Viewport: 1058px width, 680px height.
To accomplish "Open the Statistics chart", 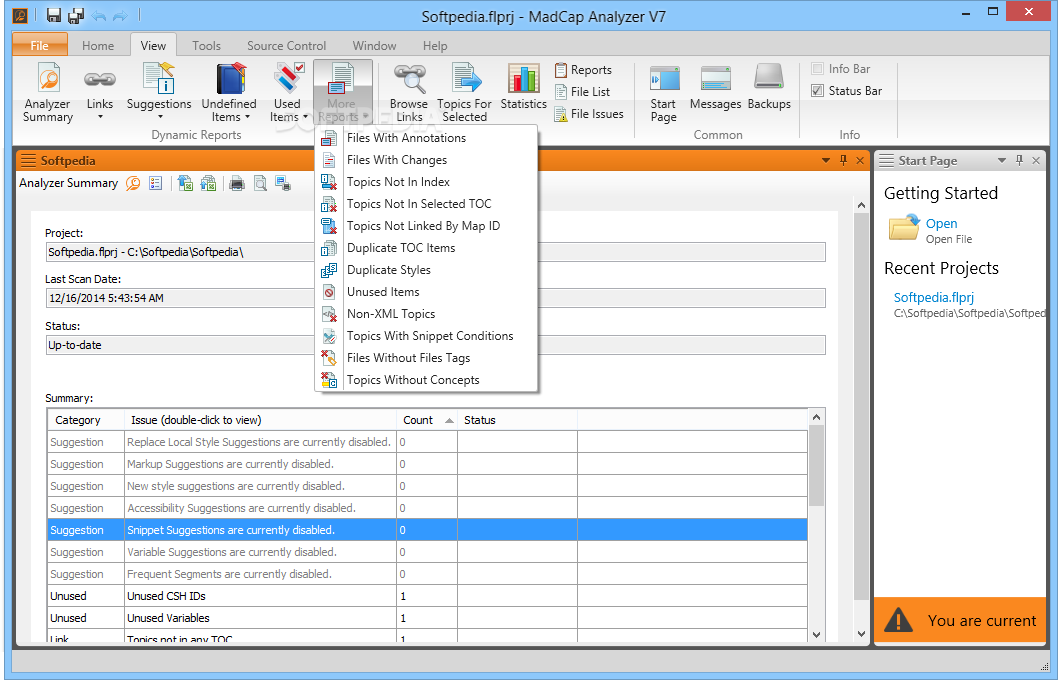I will [524, 86].
